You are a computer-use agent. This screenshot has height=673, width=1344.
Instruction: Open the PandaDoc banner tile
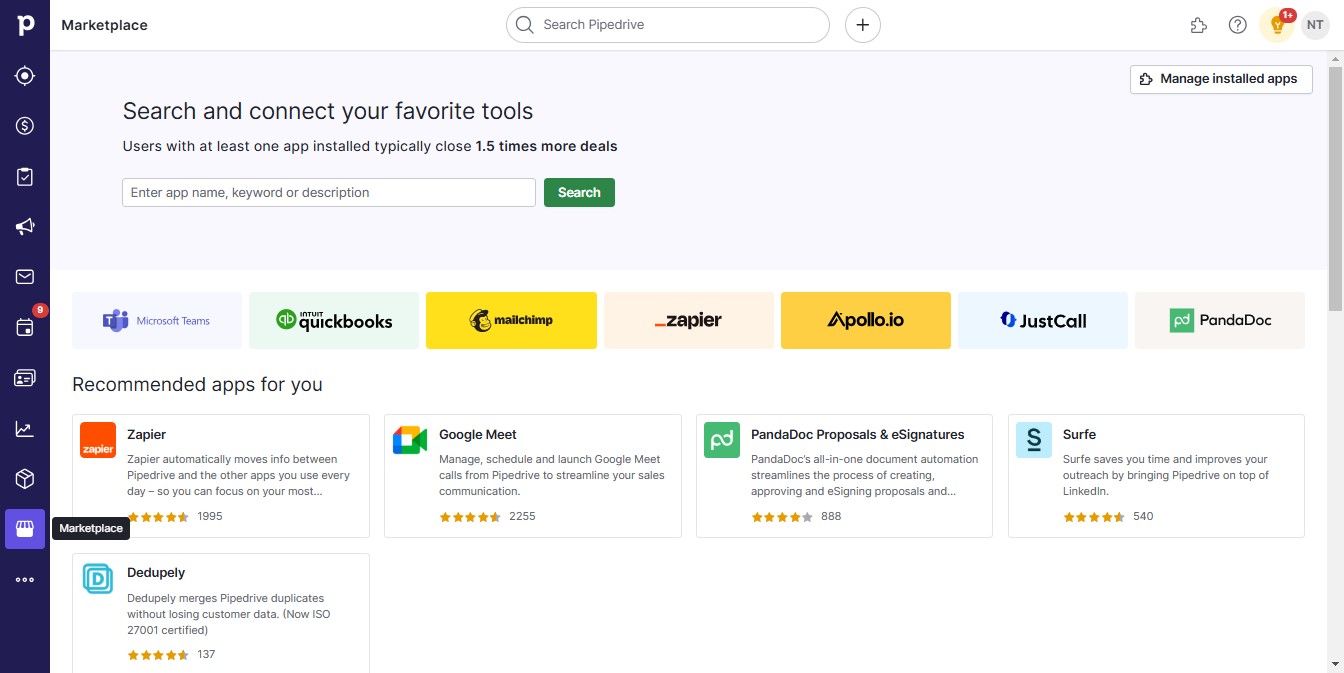tap(1220, 321)
